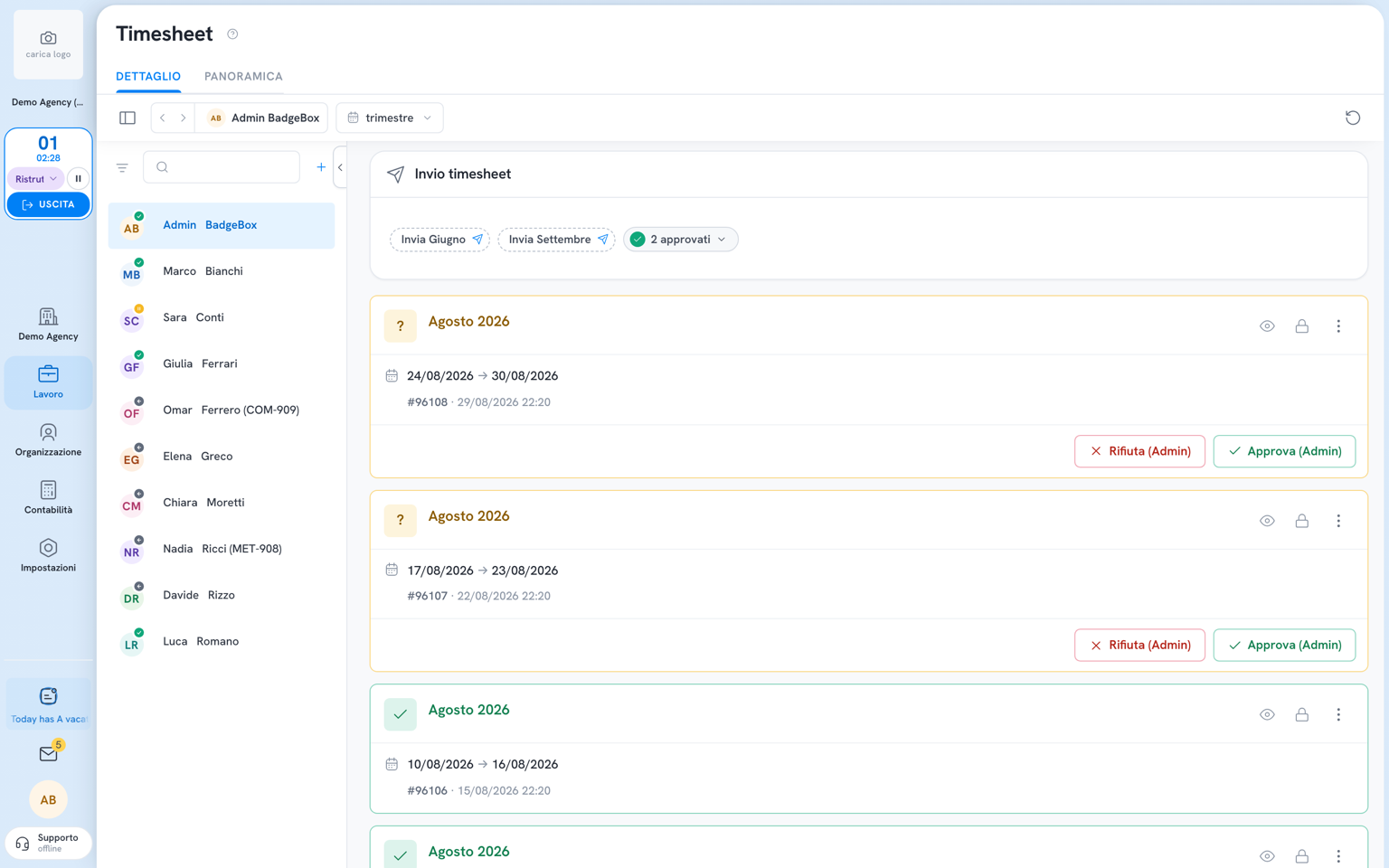The height and width of the screenshot is (868, 1389).
Task: Click the lock icon on timesheet #96108
Action: tap(1301, 326)
